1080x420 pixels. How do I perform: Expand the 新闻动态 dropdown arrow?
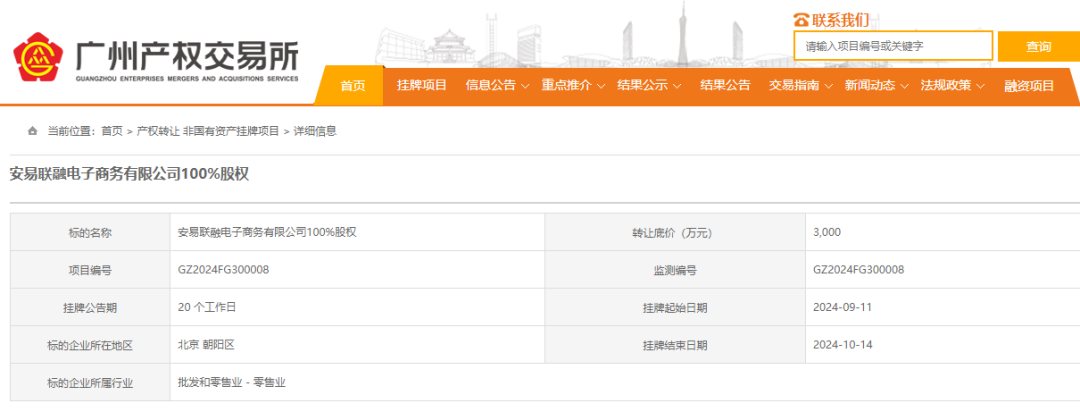click(x=904, y=86)
